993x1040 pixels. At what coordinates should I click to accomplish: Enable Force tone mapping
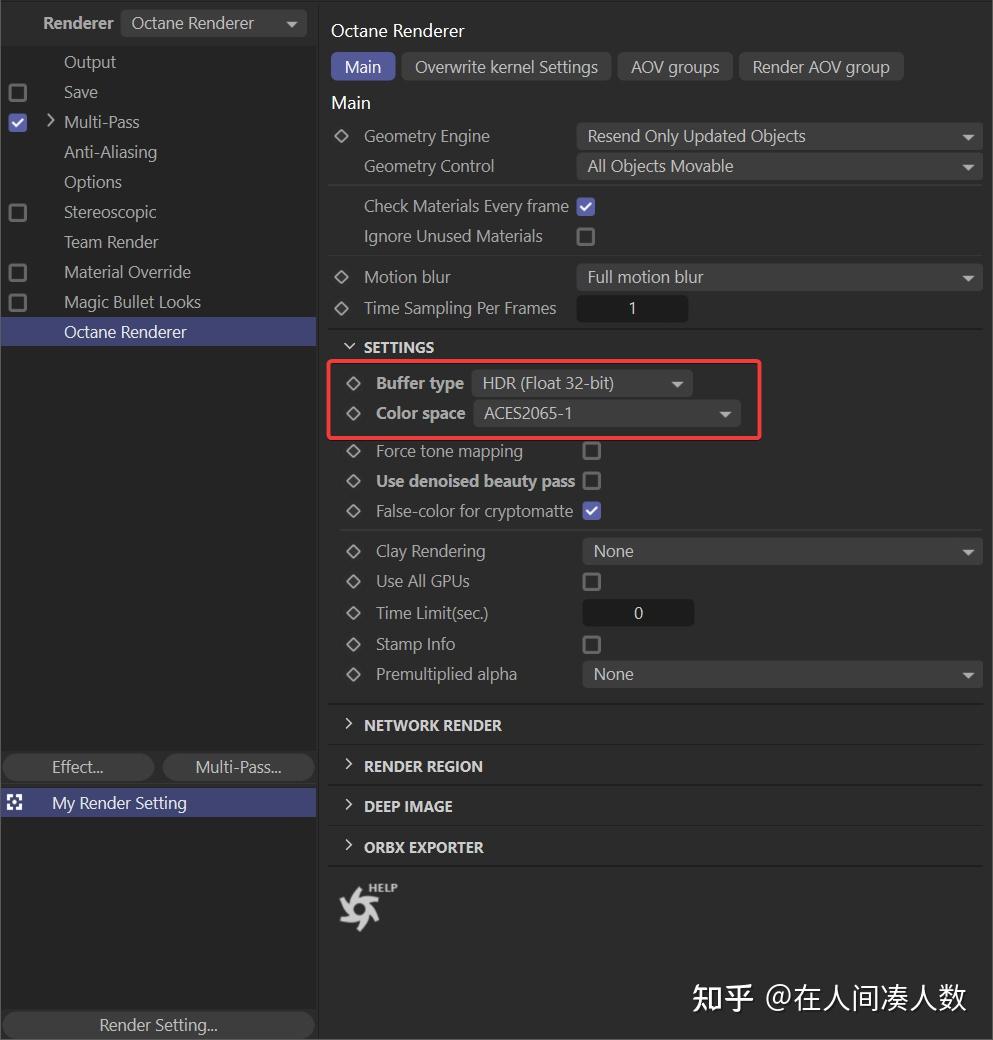(x=591, y=451)
